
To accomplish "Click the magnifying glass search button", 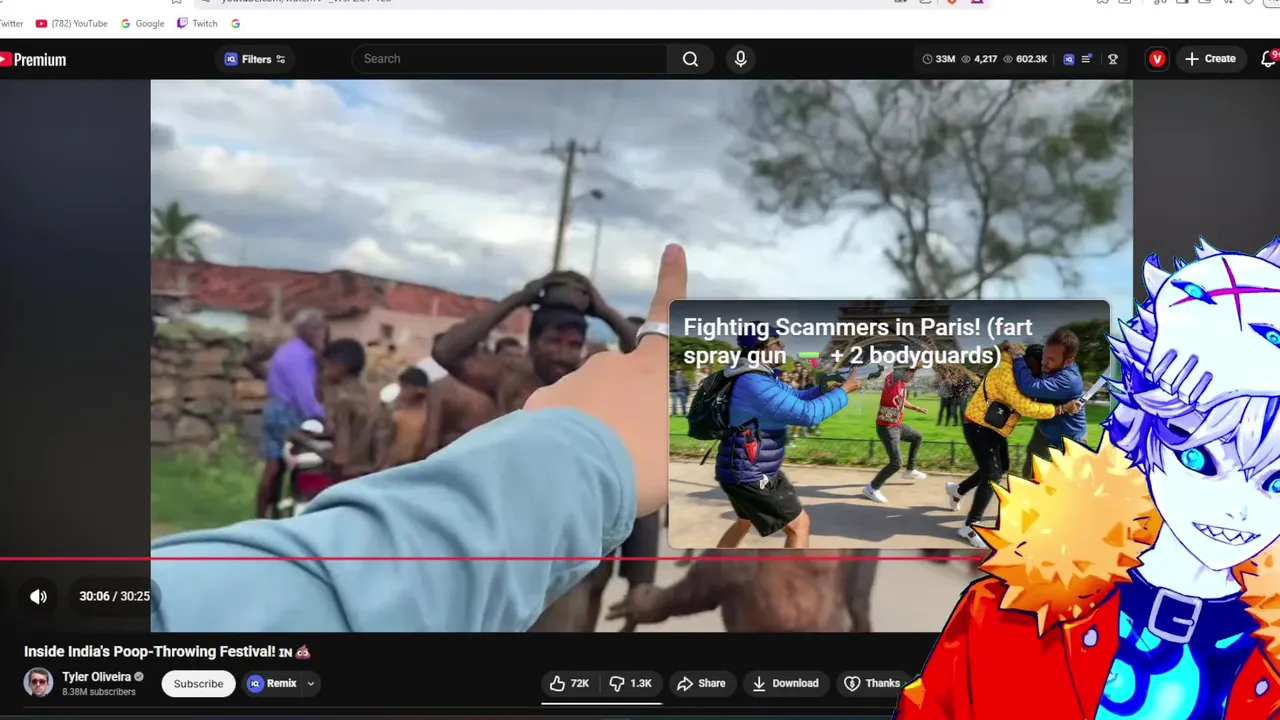I will pyautogui.click(x=691, y=59).
